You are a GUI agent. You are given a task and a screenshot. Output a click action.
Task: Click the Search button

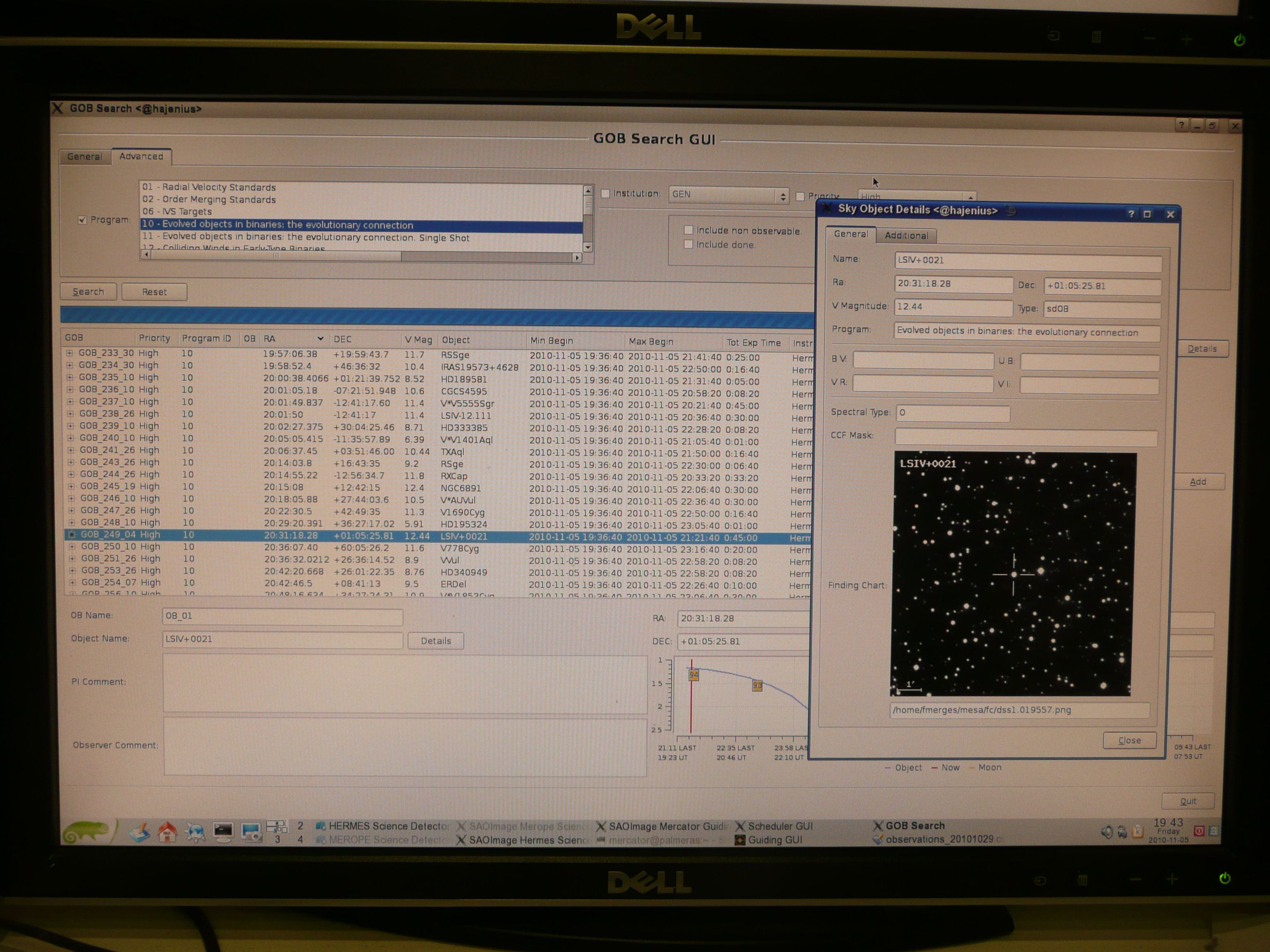[88, 292]
